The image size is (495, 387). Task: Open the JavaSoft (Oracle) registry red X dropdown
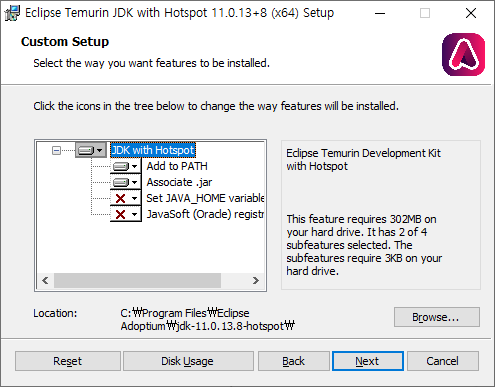[x=126, y=214]
